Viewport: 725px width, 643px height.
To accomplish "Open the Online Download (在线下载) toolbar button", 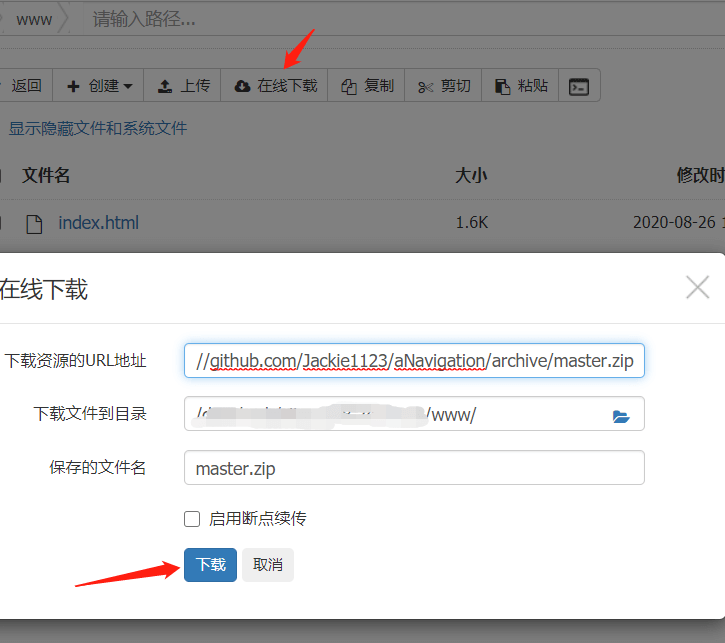I will coord(276,86).
